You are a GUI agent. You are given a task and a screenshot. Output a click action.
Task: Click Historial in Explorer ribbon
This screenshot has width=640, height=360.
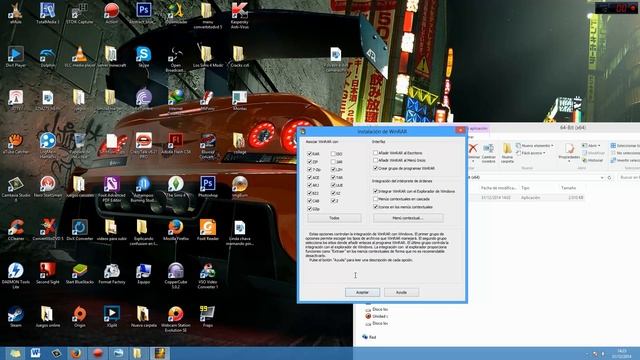(x=592, y=160)
